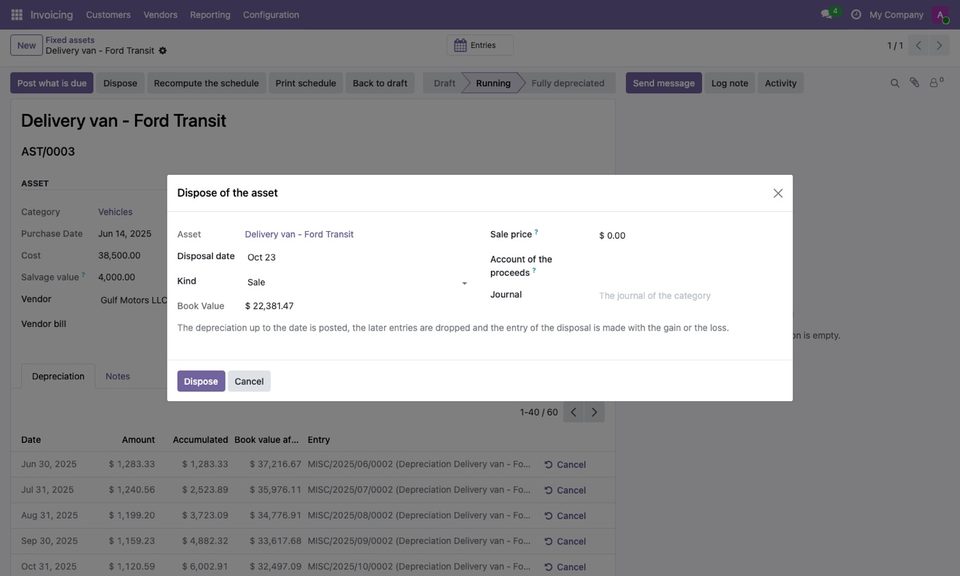Show followers via person icon
This screenshot has height=576, width=960.
click(x=936, y=83)
